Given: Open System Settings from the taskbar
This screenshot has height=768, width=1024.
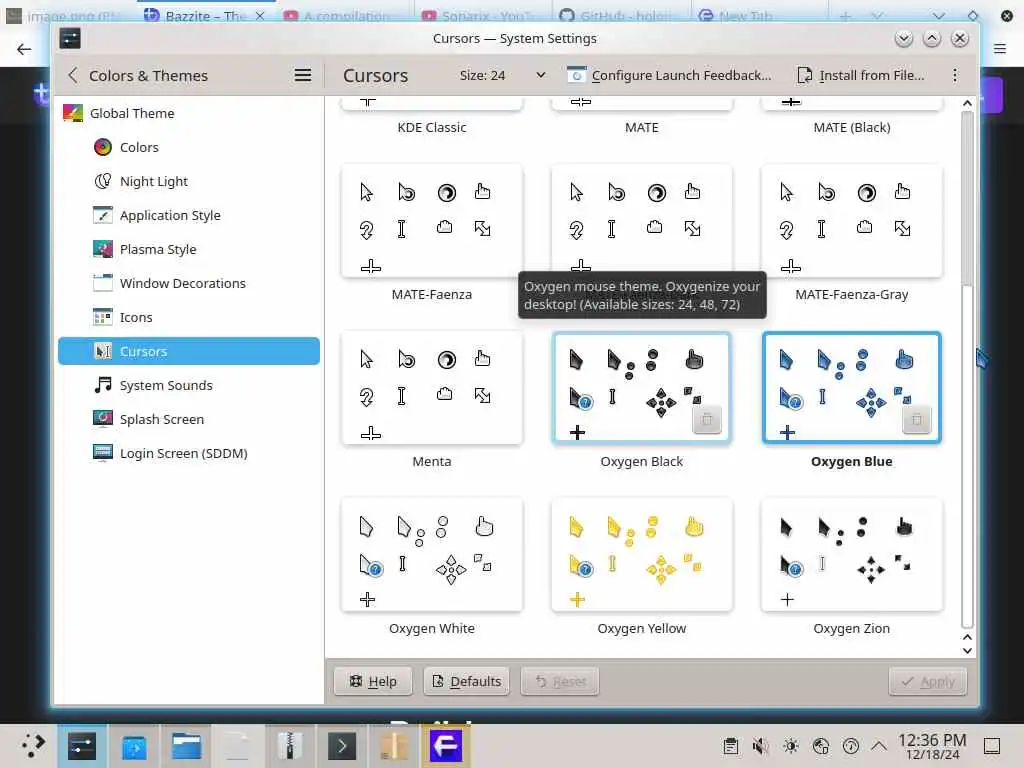Looking at the screenshot, I should (82, 745).
